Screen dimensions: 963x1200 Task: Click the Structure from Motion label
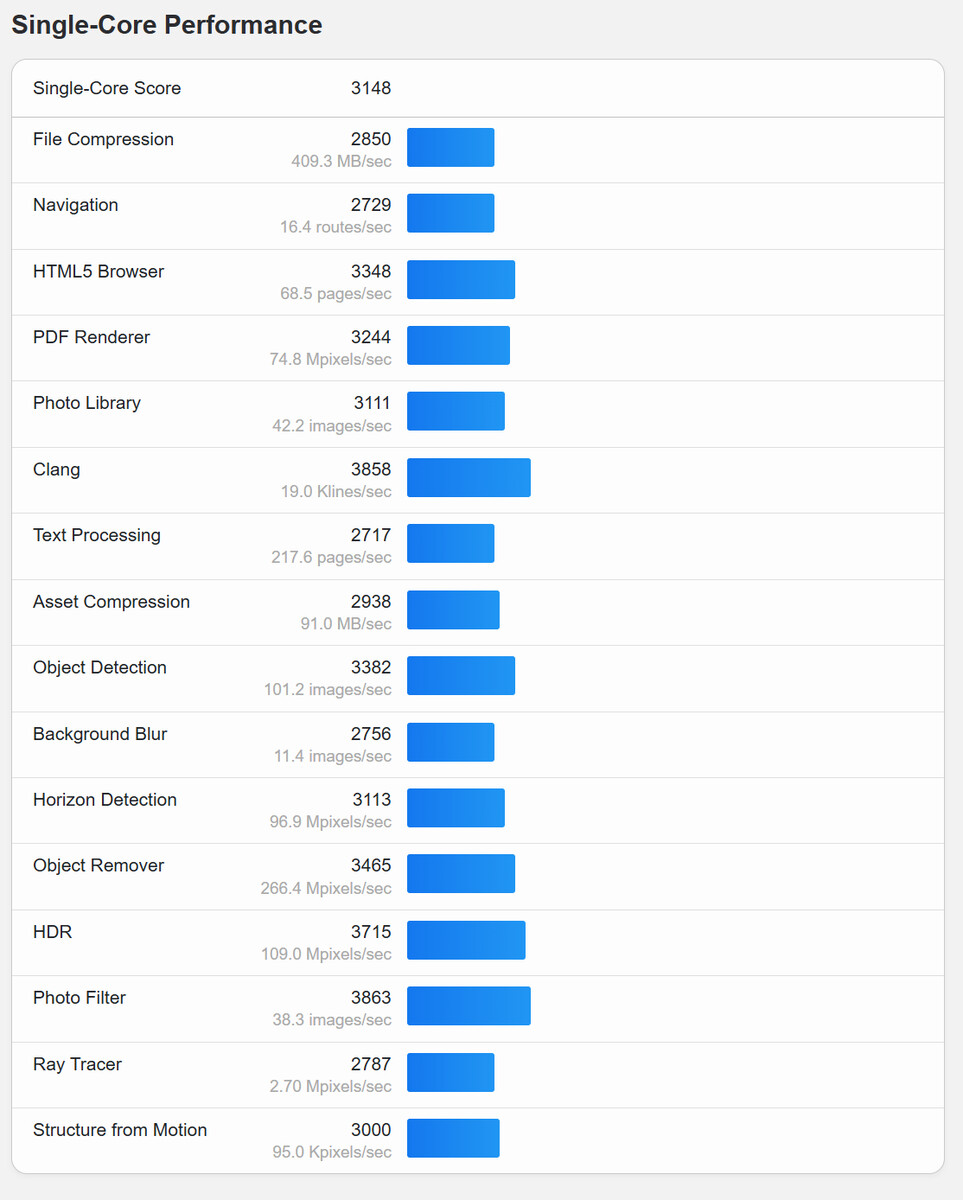(120, 1130)
